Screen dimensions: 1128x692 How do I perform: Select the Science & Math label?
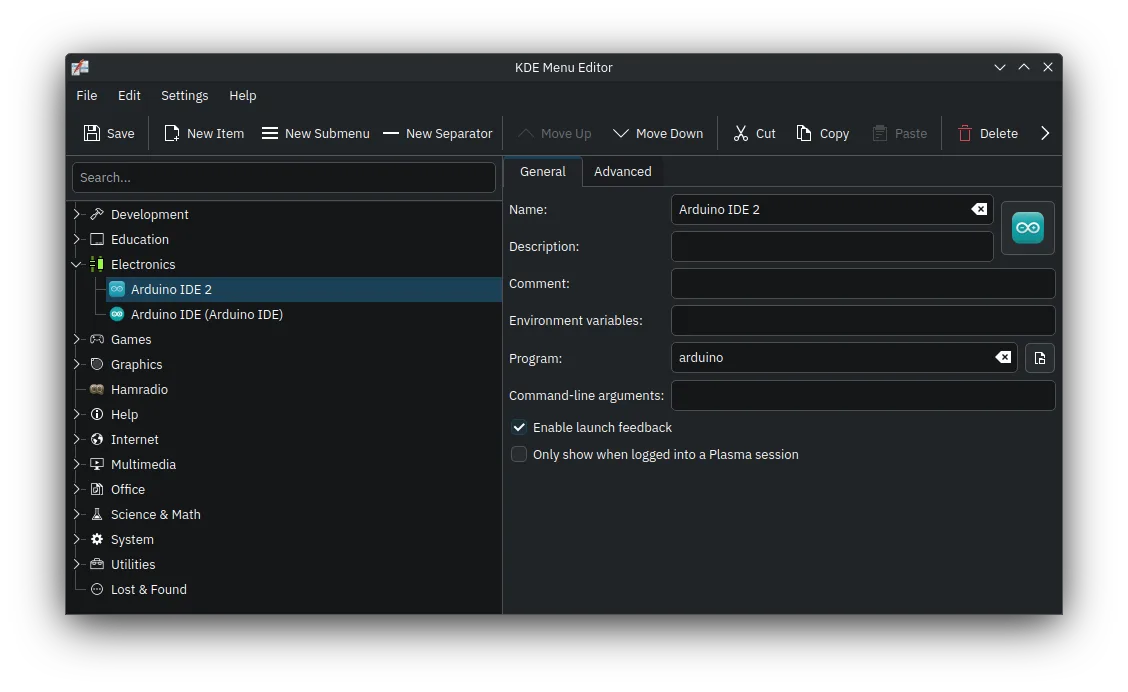tap(155, 514)
